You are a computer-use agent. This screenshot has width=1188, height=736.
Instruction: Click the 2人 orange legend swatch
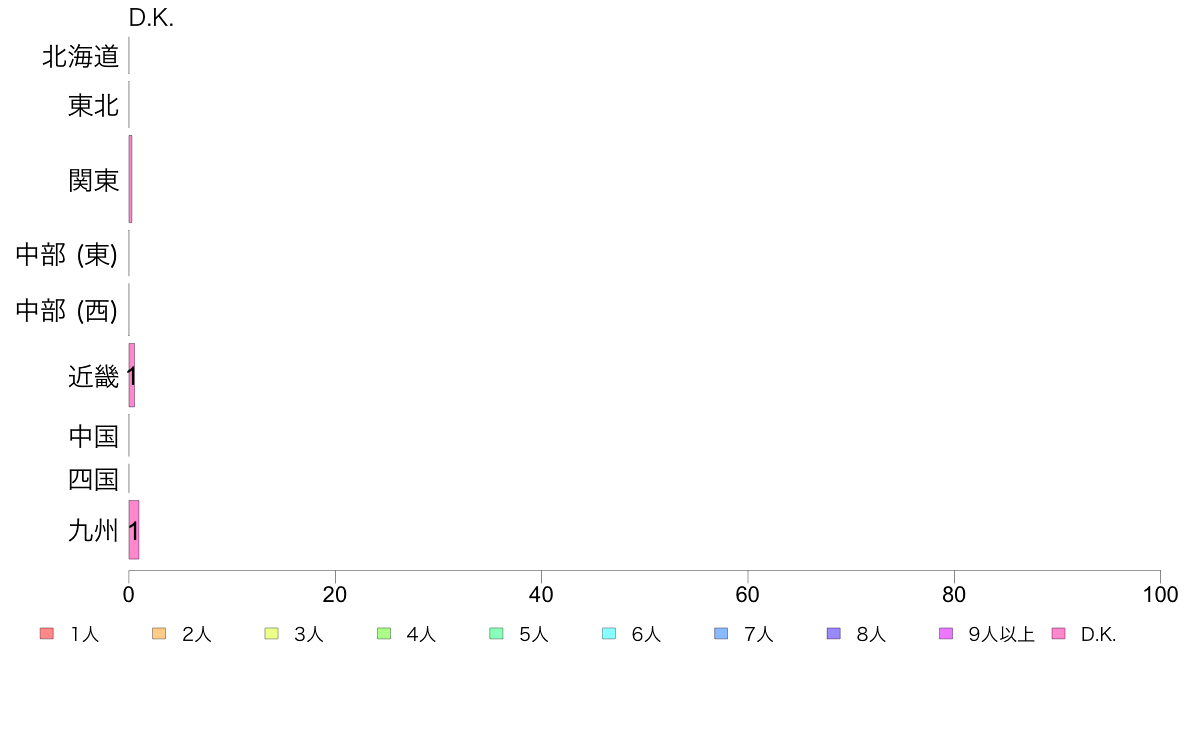click(x=159, y=634)
